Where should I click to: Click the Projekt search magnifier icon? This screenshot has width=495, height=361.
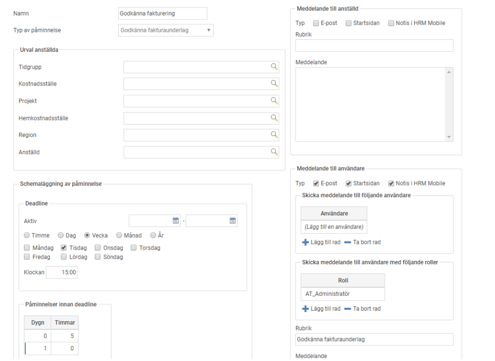click(x=274, y=100)
